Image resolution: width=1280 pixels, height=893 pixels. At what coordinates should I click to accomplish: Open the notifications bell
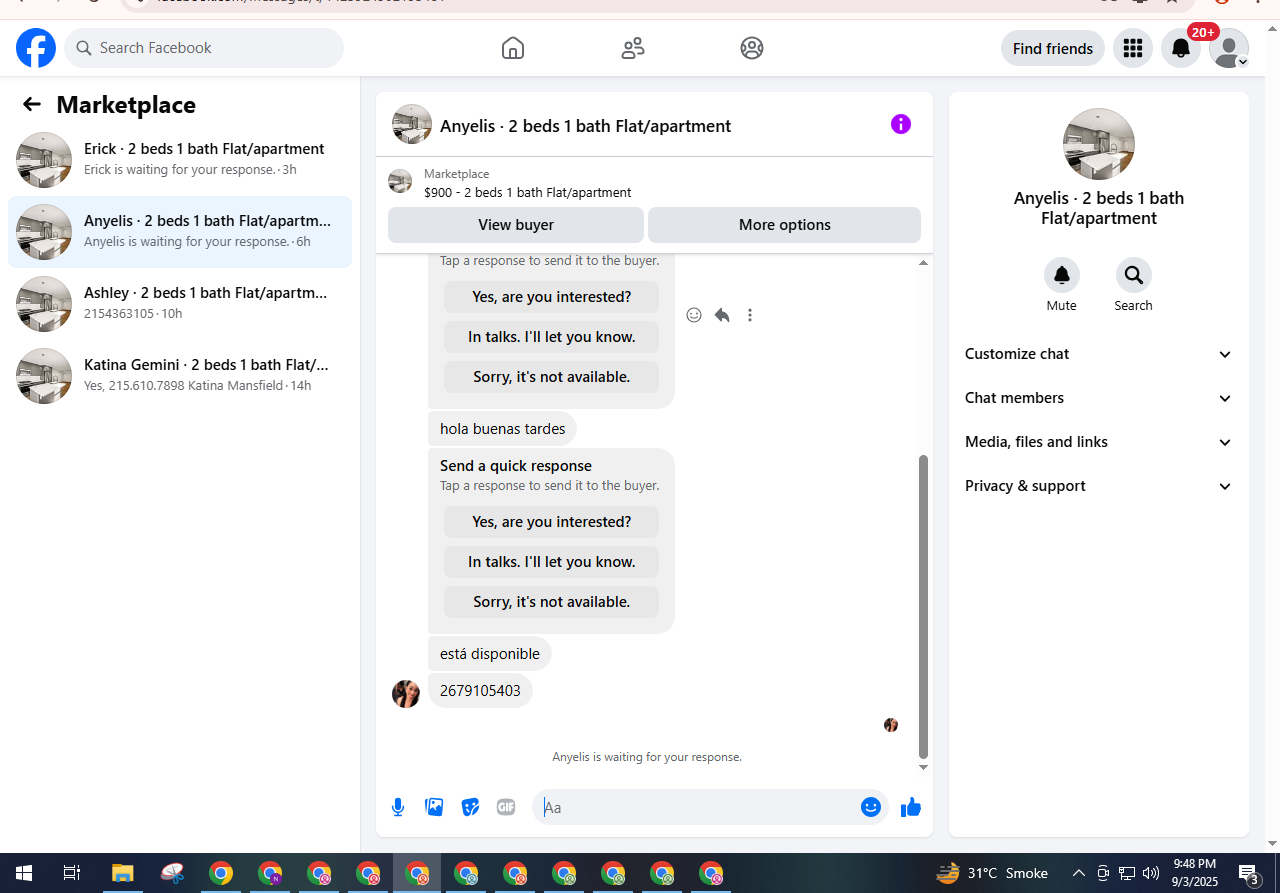pos(1181,48)
